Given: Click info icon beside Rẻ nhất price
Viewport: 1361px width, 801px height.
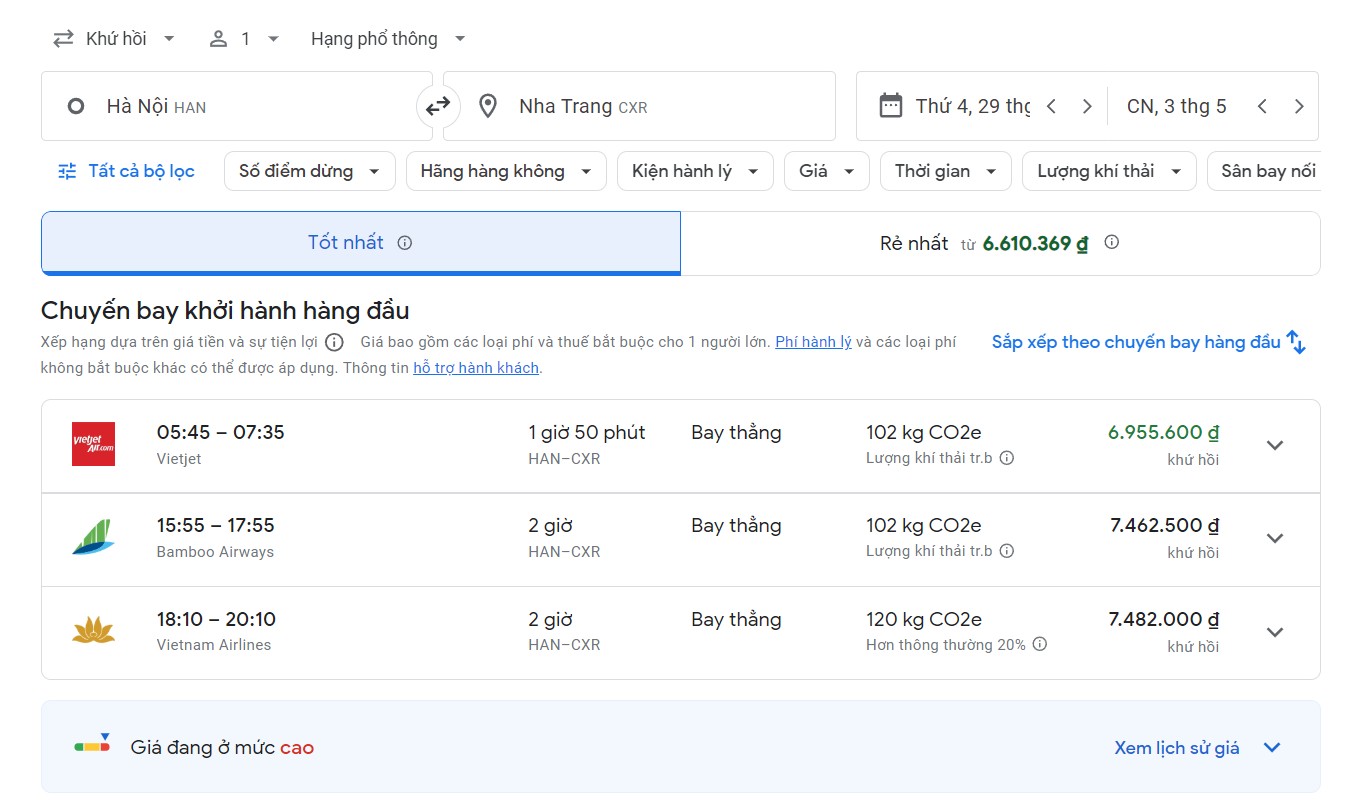Looking at the screenshot, I should (x=1111, y=242).
